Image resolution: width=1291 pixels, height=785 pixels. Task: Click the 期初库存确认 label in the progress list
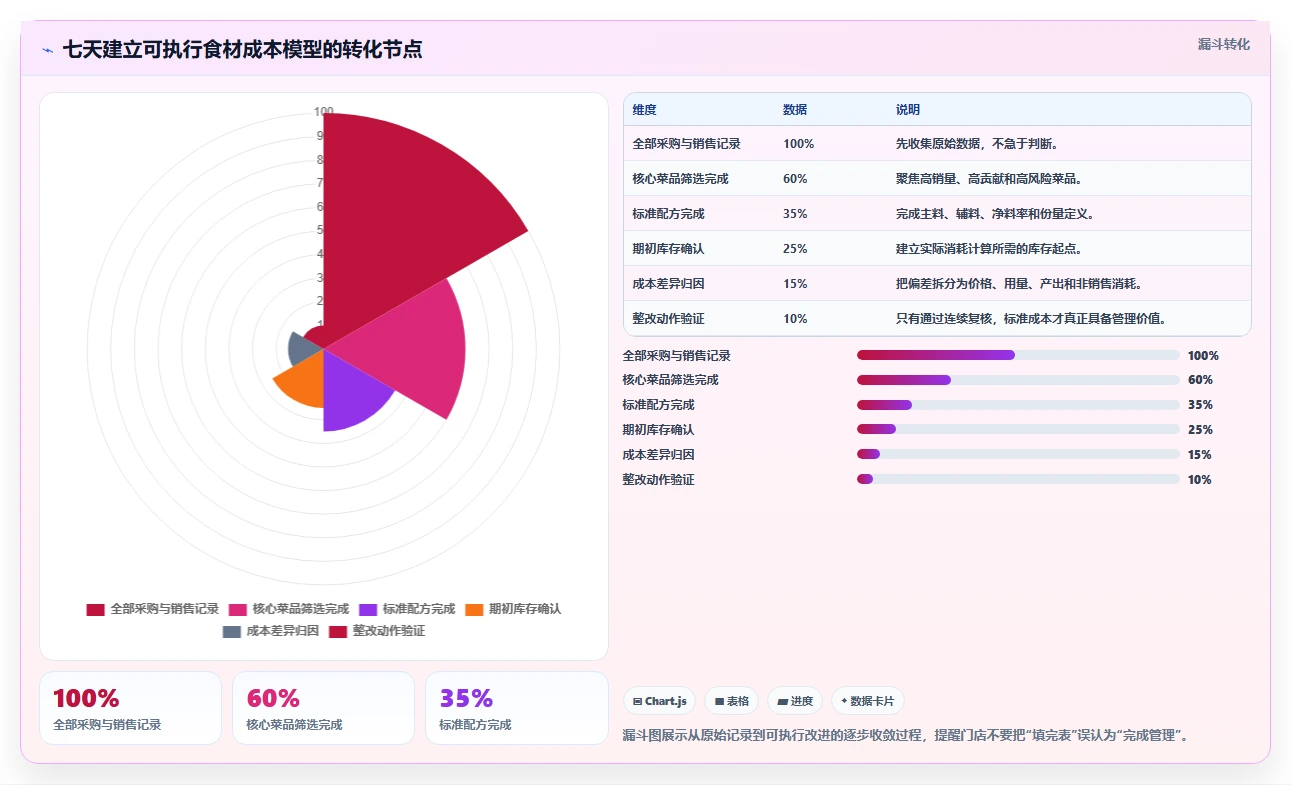(x=658, y=430)
